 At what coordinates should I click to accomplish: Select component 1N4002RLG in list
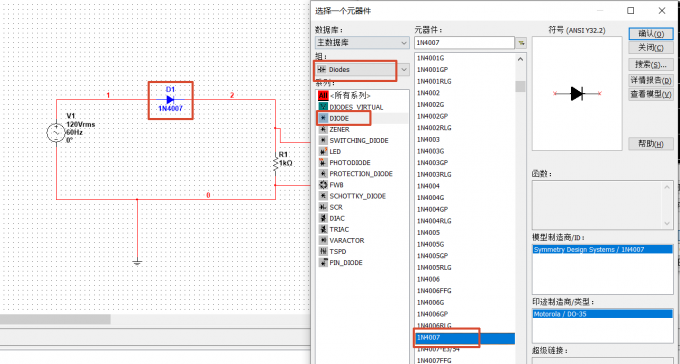pyautogui.click(x=434, y=128)
